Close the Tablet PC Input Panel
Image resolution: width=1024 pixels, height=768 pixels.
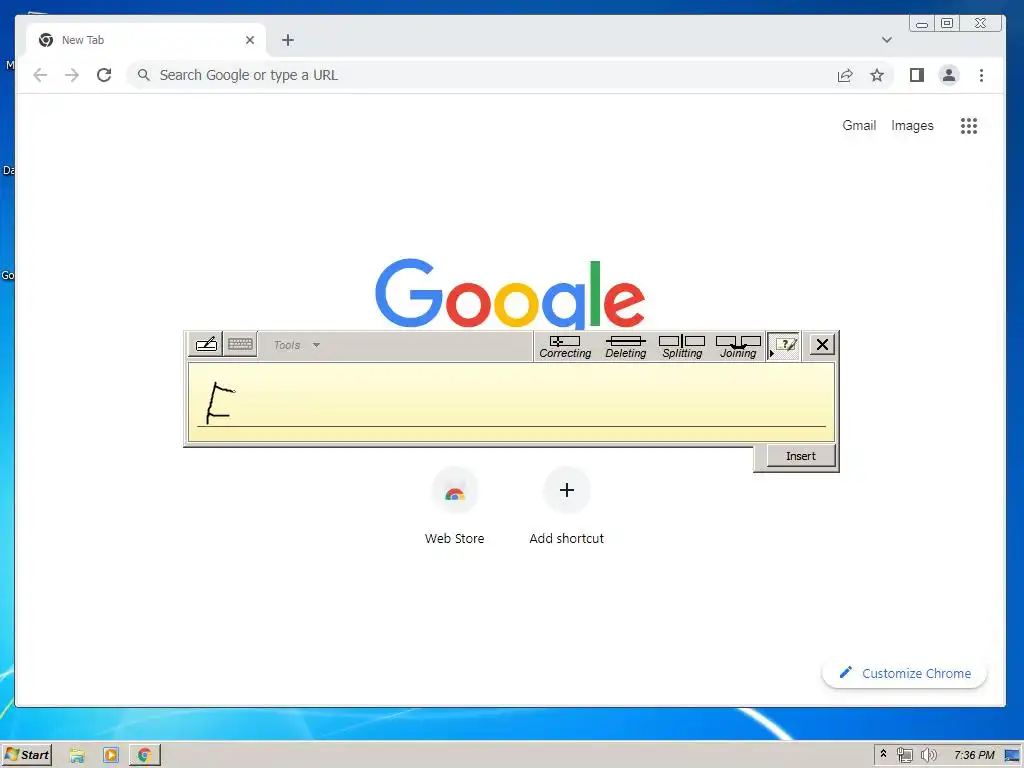coord(822,344)
